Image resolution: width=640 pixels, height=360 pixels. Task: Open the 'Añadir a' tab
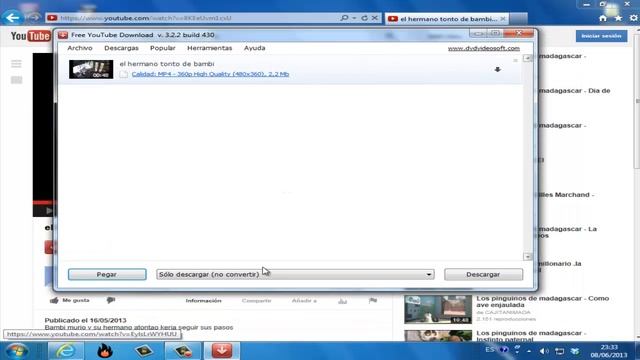(304, 301)
